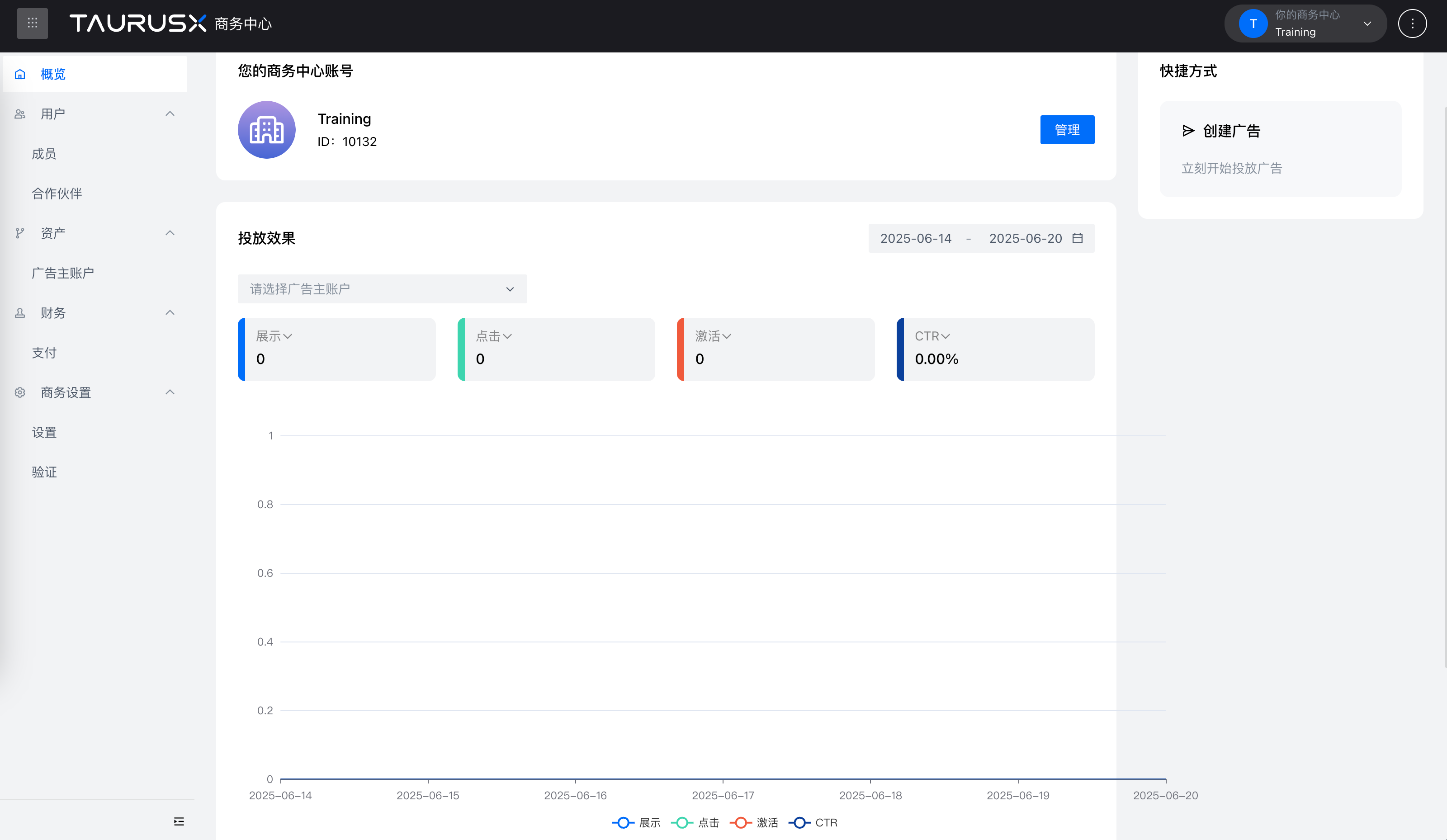This screenshot has height=840, width=1447.
Task: Open 验证 in the sidebar
Action: 44,472
